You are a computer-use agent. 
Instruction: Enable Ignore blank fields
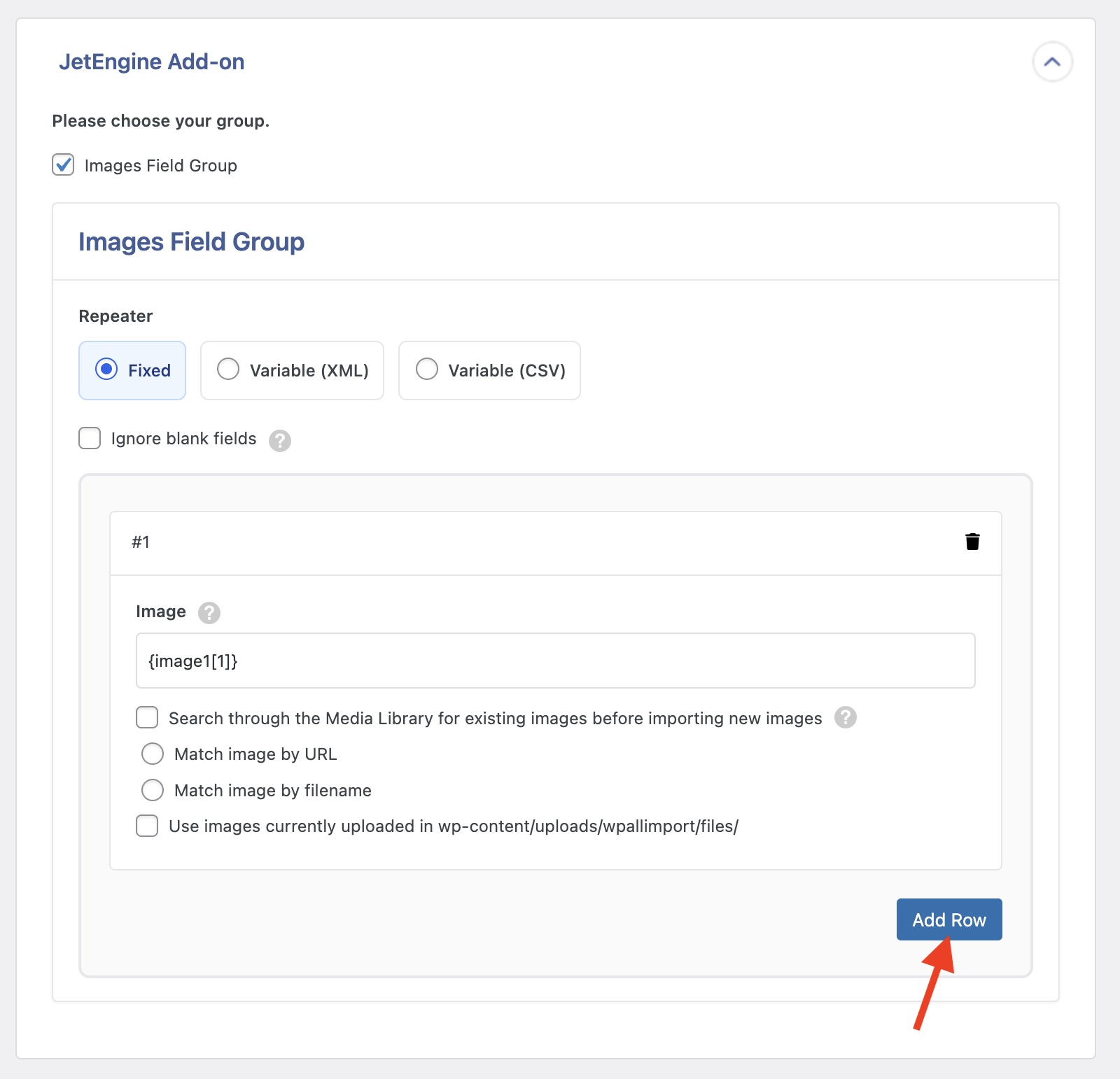point(90,439)
